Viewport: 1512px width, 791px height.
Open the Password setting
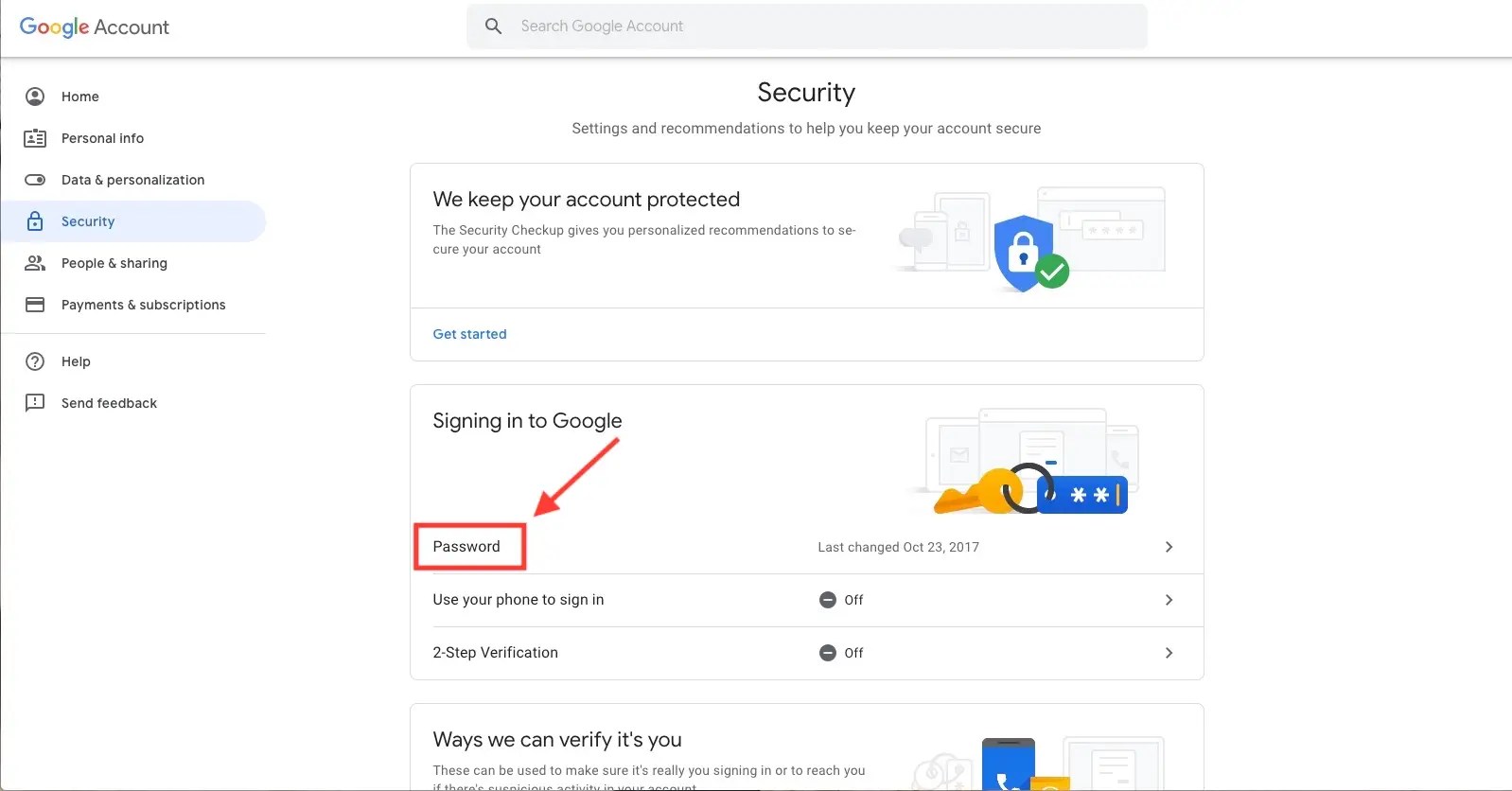click(x=466, y=547)
